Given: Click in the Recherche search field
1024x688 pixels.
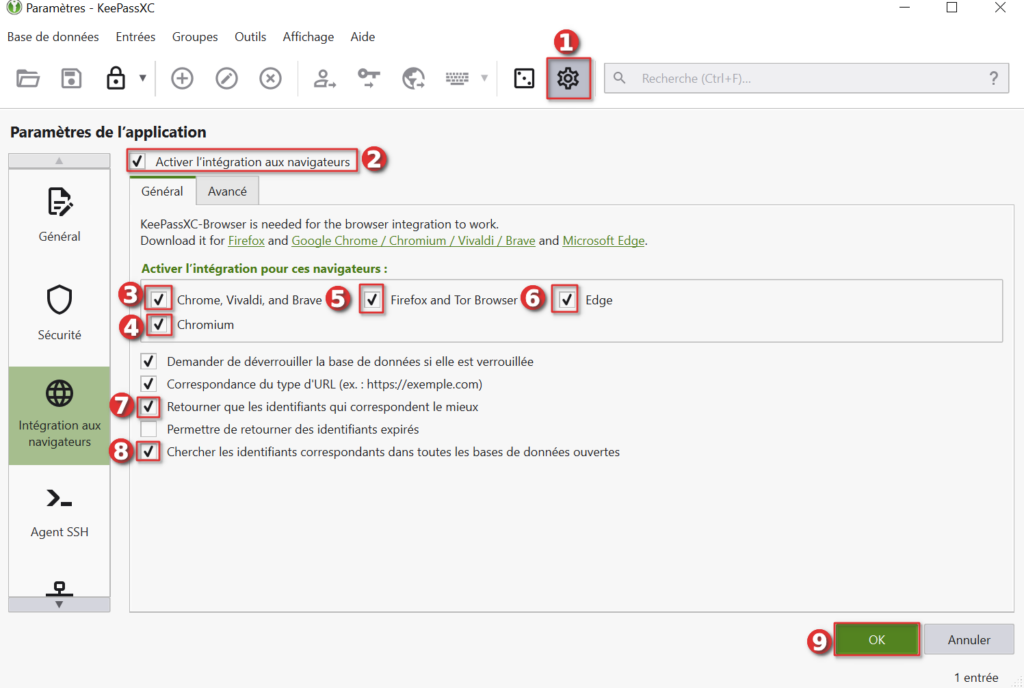Looking at the screenshot, I should click(x=800, y=78).
